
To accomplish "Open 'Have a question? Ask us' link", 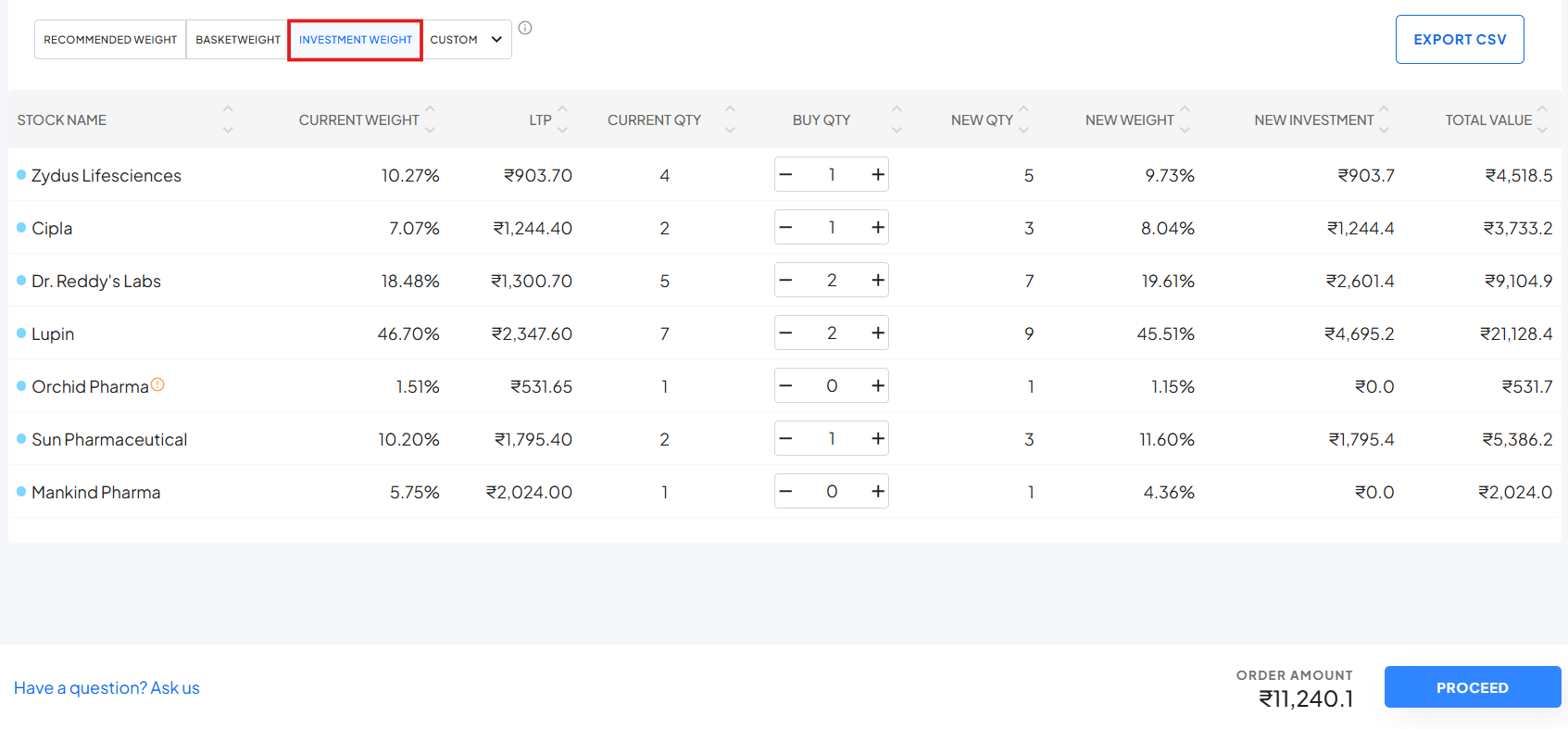I will pos(107,688).
